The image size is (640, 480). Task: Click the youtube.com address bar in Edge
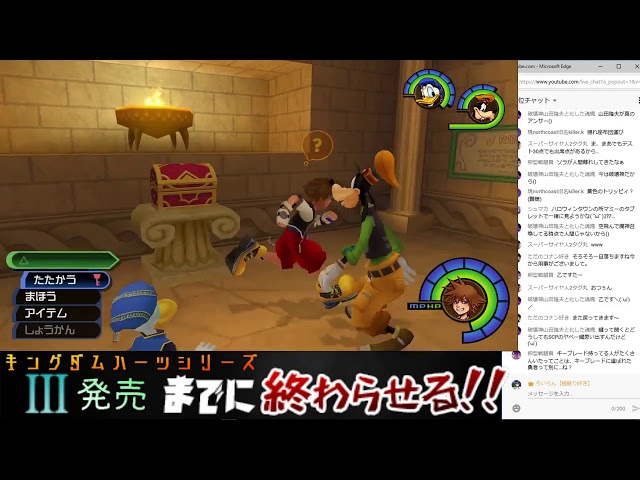(x=579, y=82)
